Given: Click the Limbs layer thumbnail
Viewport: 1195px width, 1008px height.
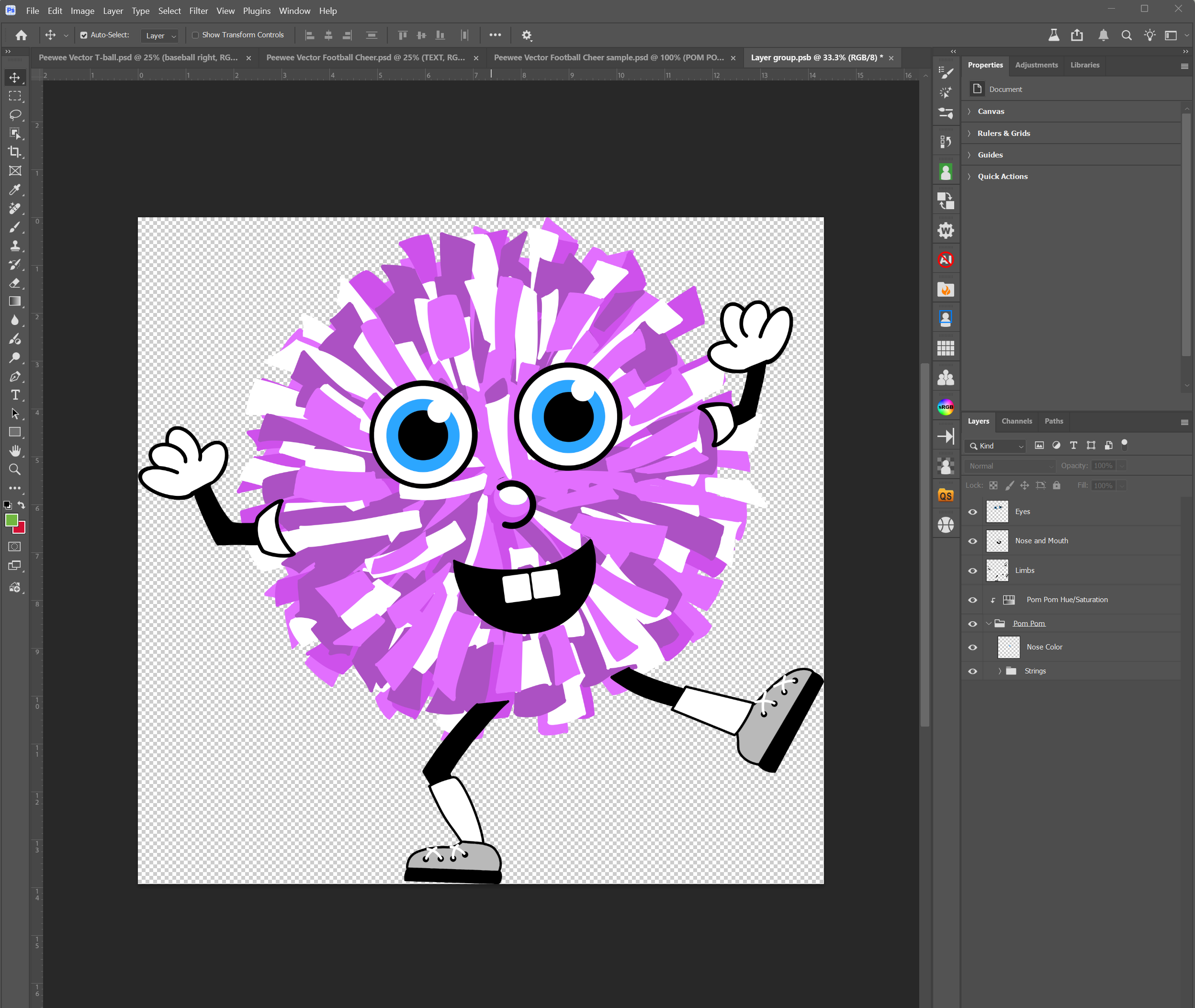Looking at the screenshot, I should pyautogui.click(x=997, y=570).
